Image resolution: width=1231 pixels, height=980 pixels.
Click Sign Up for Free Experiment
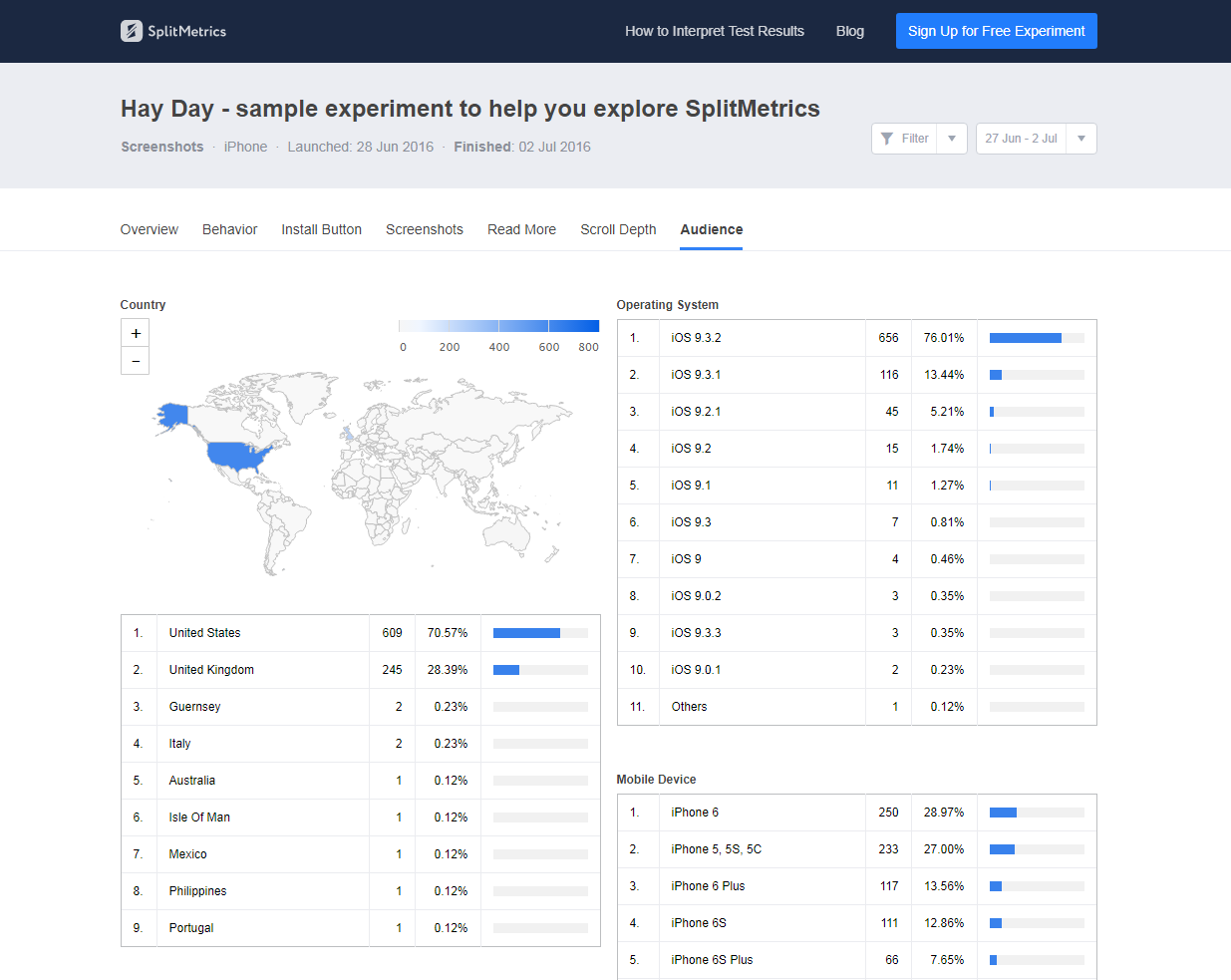point(996,31)
